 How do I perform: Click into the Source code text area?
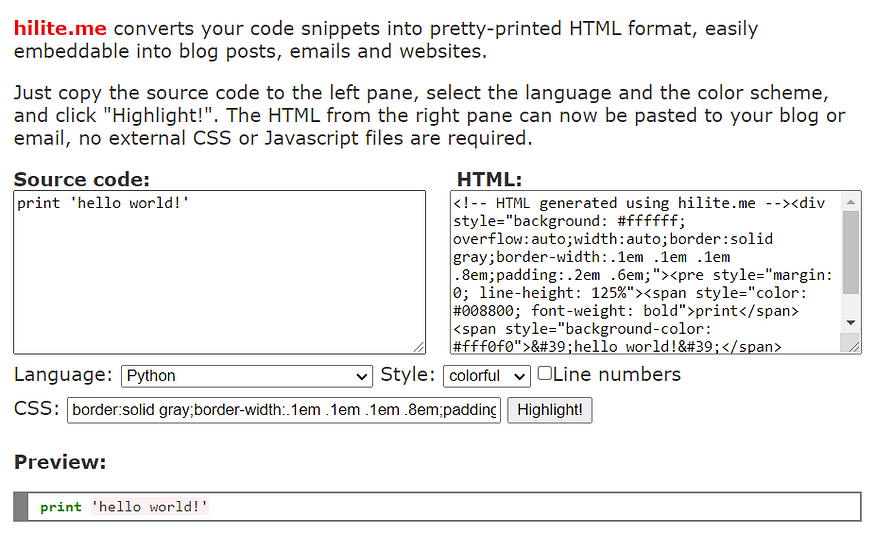pos(219,272)
